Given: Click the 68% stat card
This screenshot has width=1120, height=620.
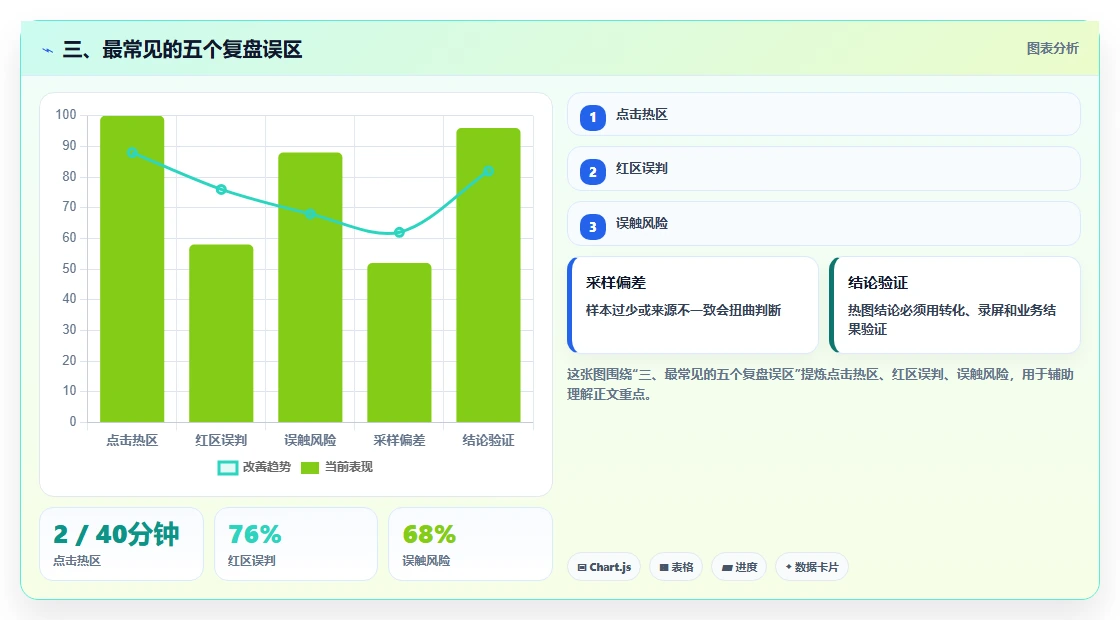Looking at the screenshot, I should [471, 544].
